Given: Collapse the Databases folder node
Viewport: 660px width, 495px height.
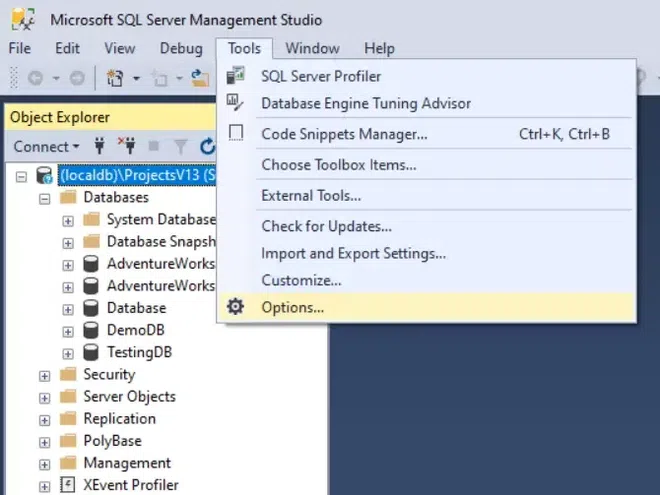Looking at the screenshot, I should 44,198.
